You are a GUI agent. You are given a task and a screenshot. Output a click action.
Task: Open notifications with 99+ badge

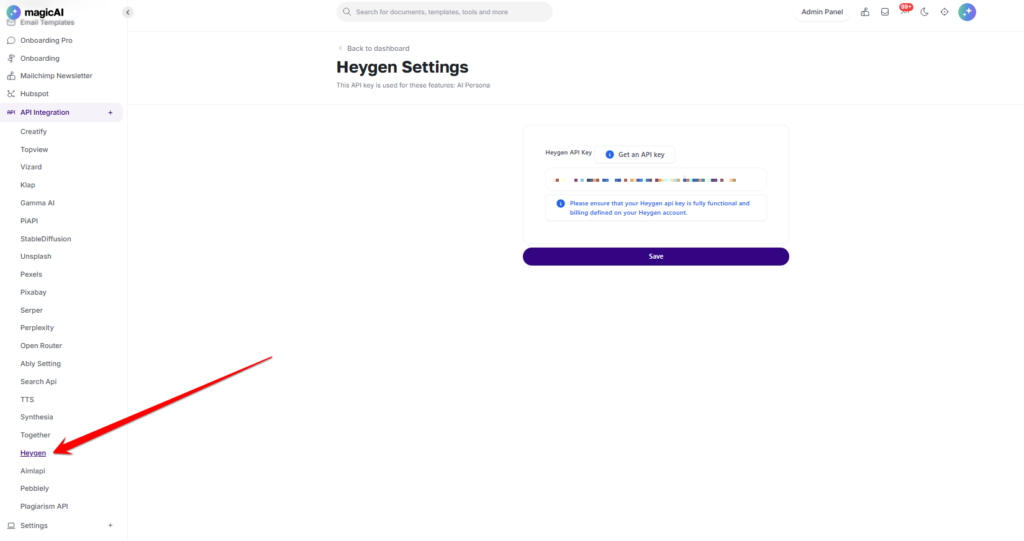tap(904, 11)
